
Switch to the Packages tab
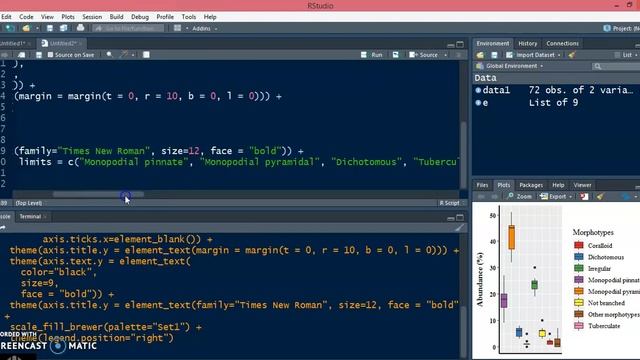pyautogui.click(x=531, y=185)
